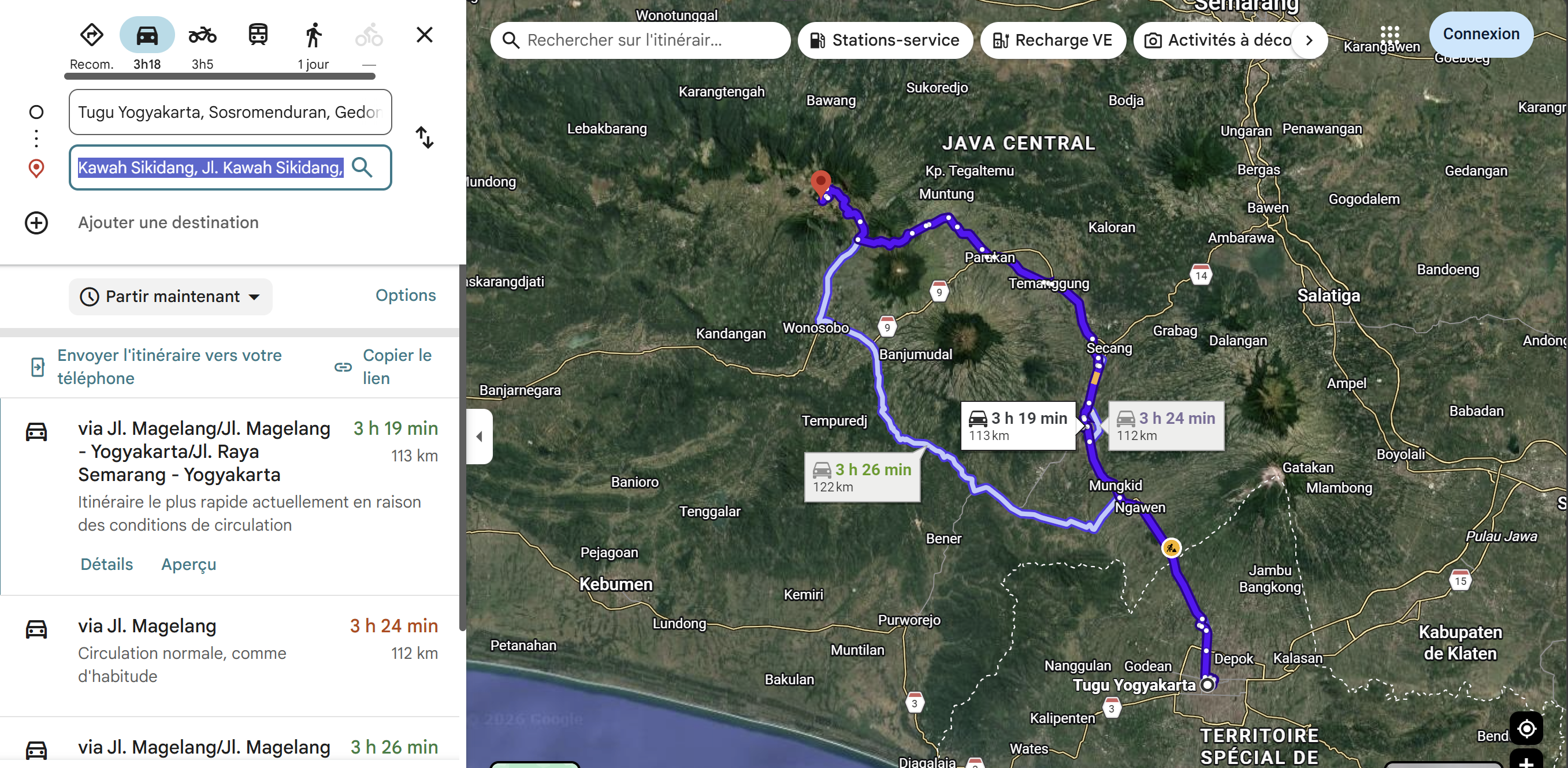
Task: Click the chain link icon beside Copier le lien
Action: click(x=343, y=367)
